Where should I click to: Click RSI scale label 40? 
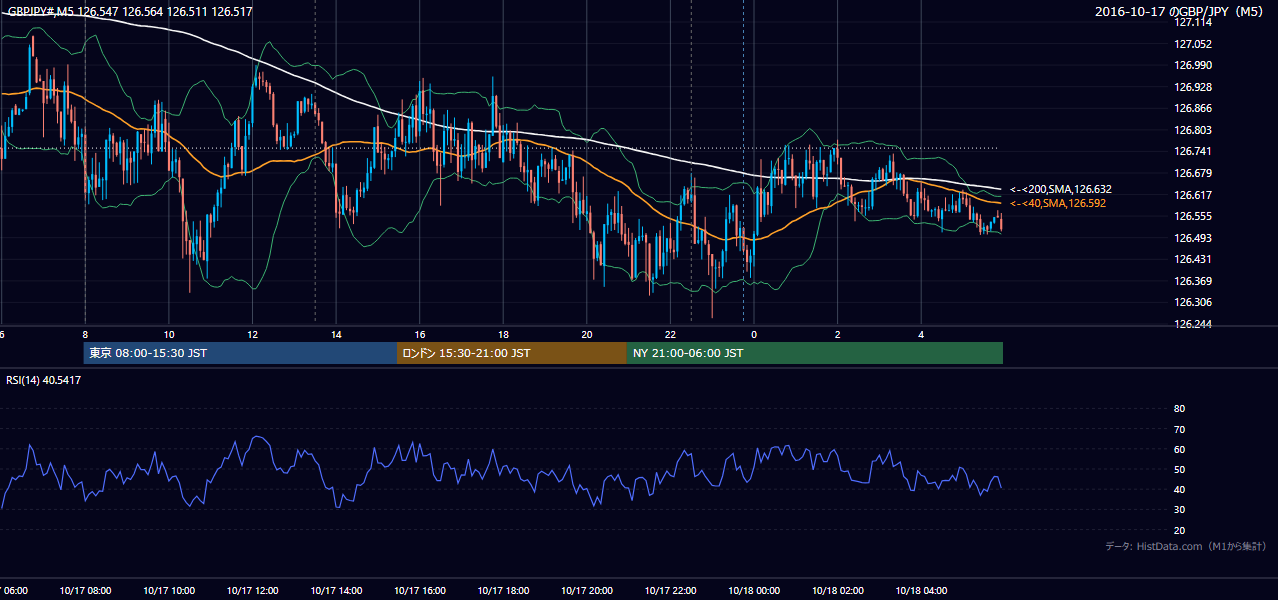pyautogui.click(x=1179, y=489)
